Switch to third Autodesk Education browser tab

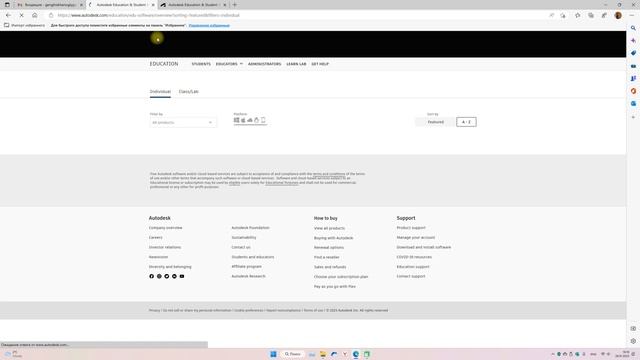point(193,5)
